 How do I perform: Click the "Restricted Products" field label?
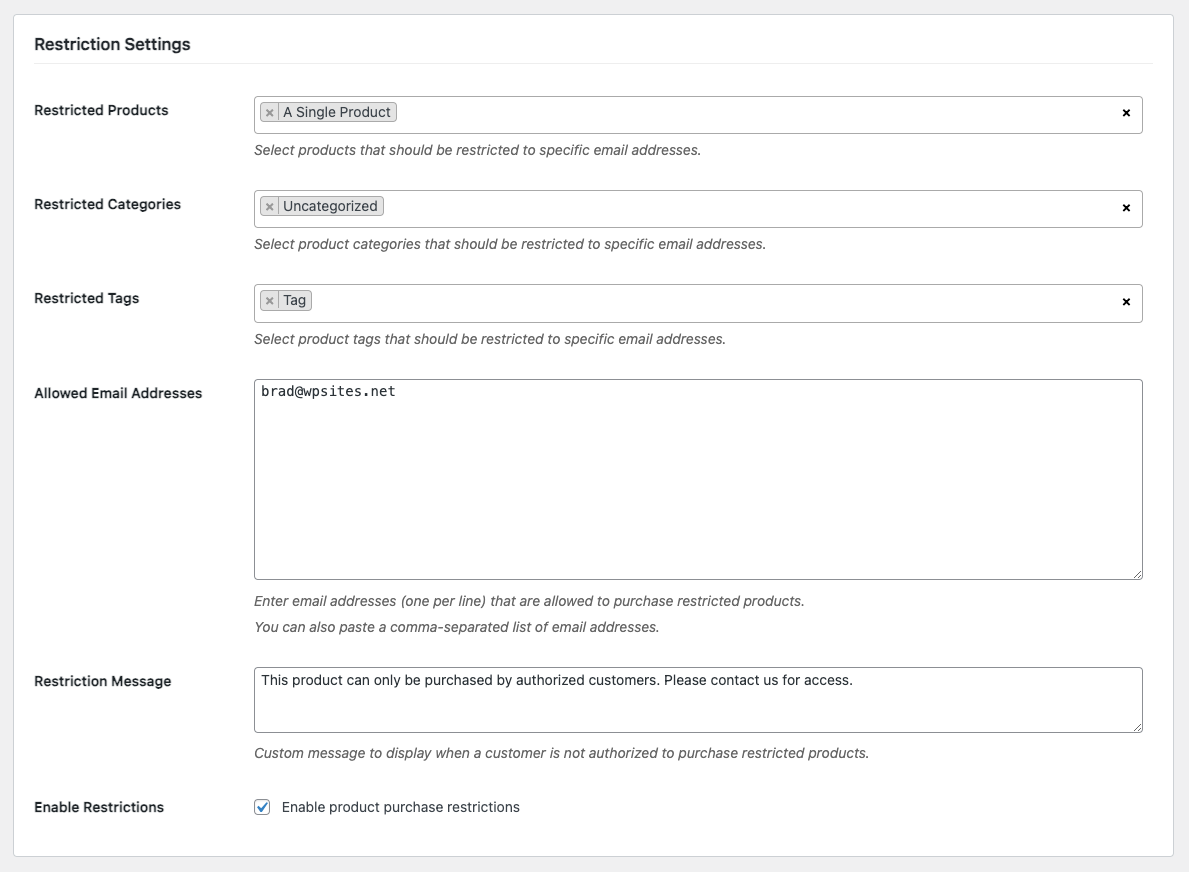[101, 110]
